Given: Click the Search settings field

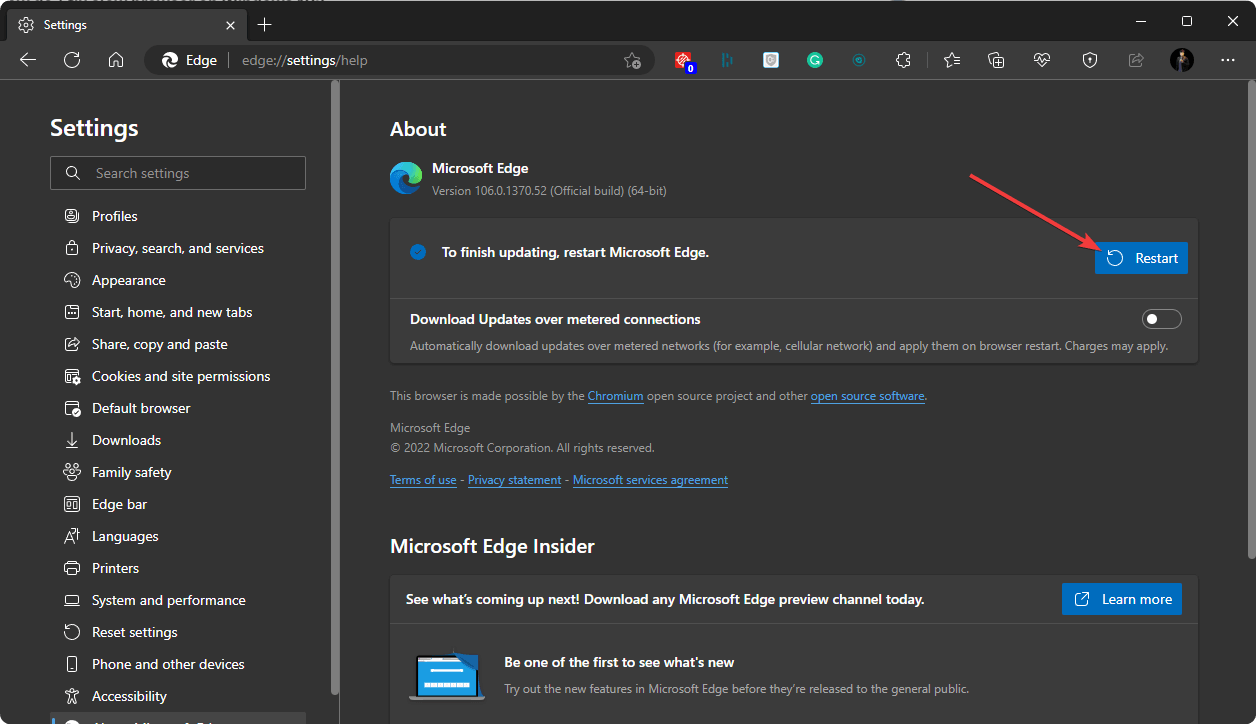Looking at the screenshot, I should (x=178, y=173).
